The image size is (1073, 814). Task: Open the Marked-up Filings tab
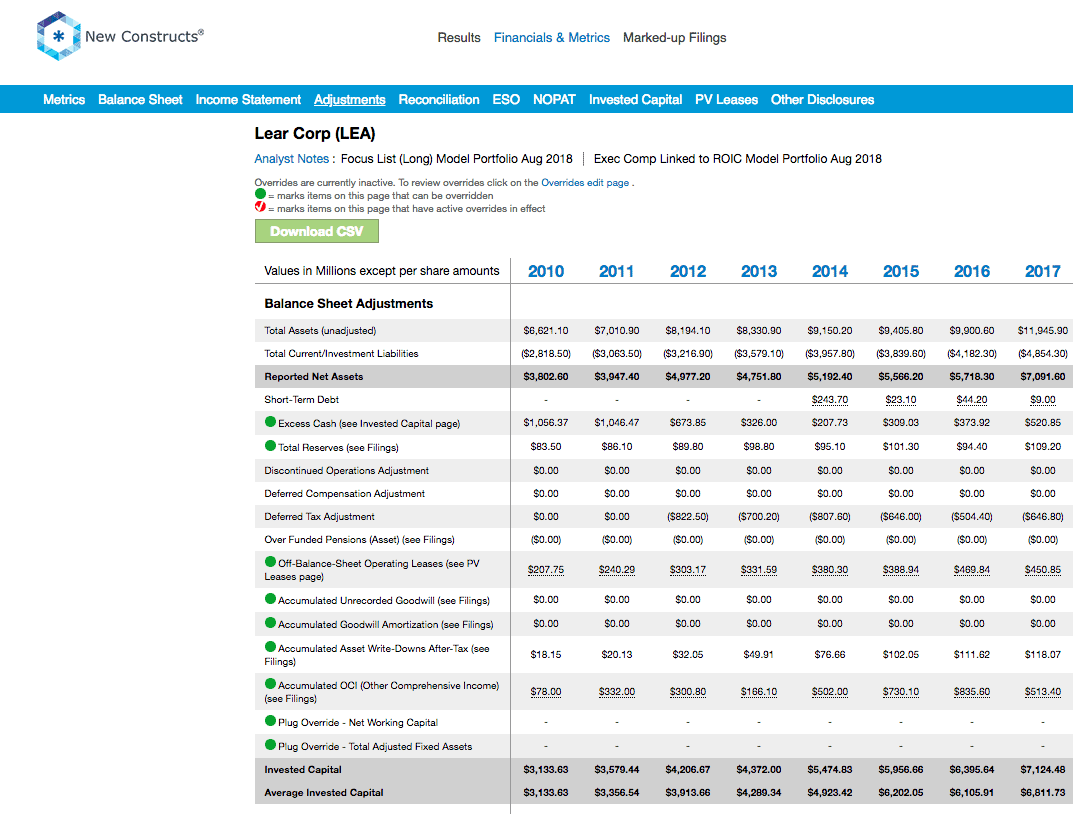[x=675, y=38]
